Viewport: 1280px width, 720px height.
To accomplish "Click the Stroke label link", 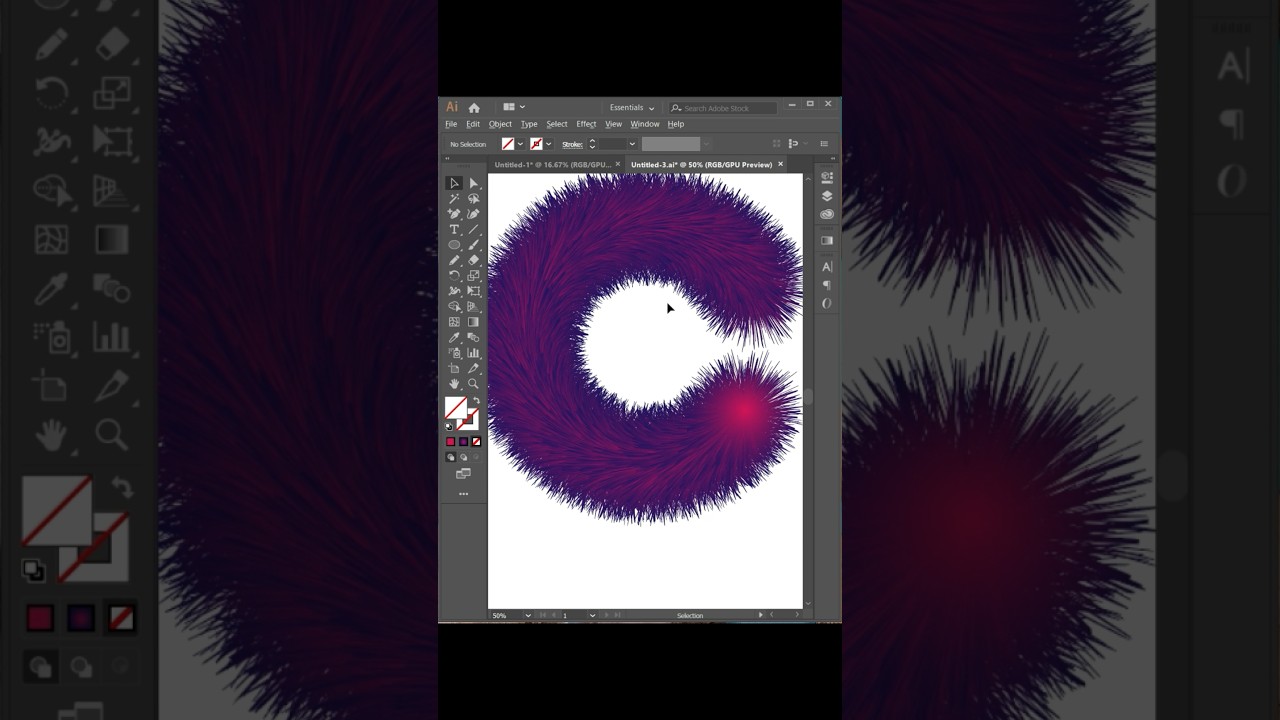I will (572, 144).
